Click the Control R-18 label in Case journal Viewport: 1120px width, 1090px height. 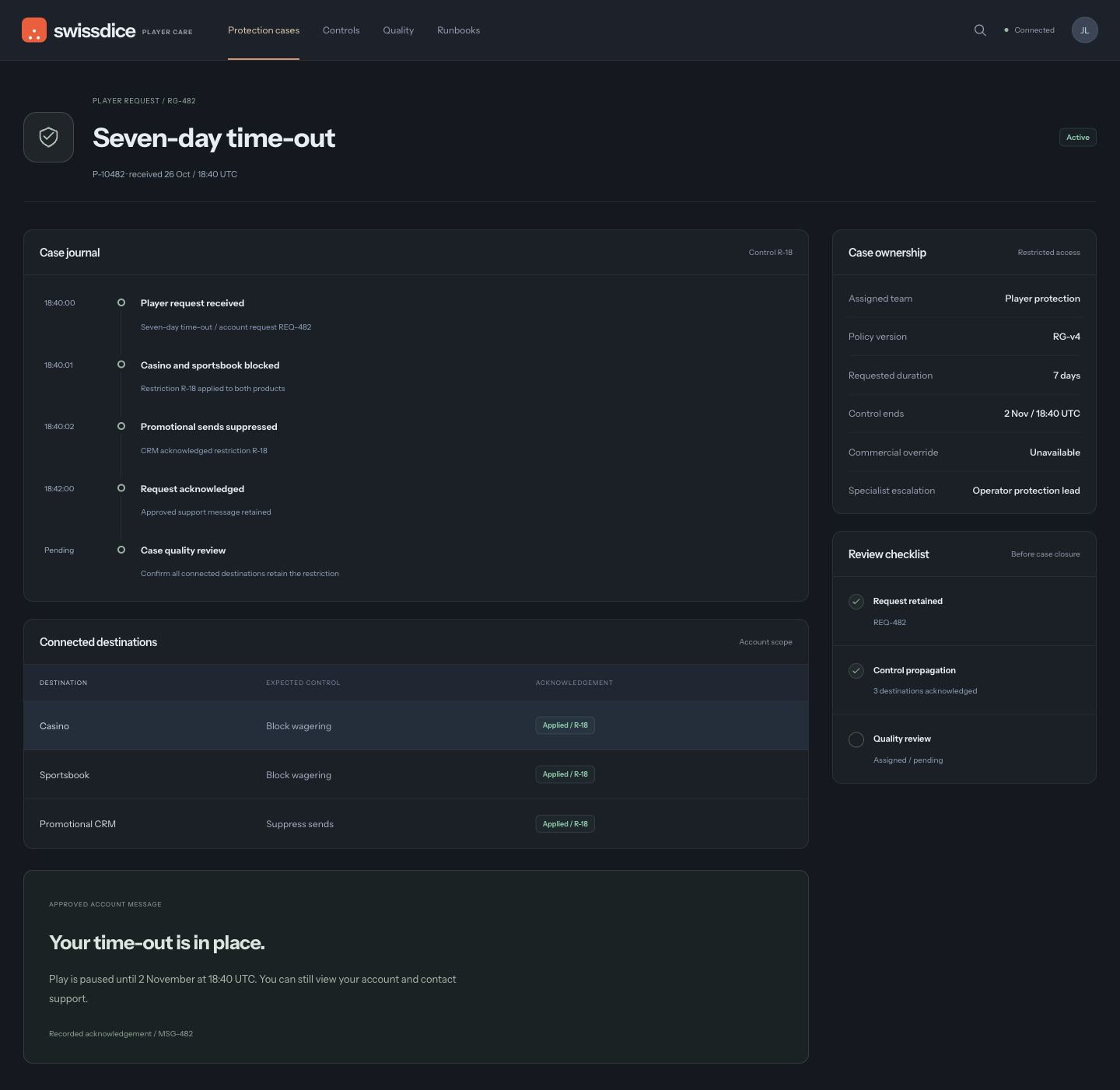771,253
